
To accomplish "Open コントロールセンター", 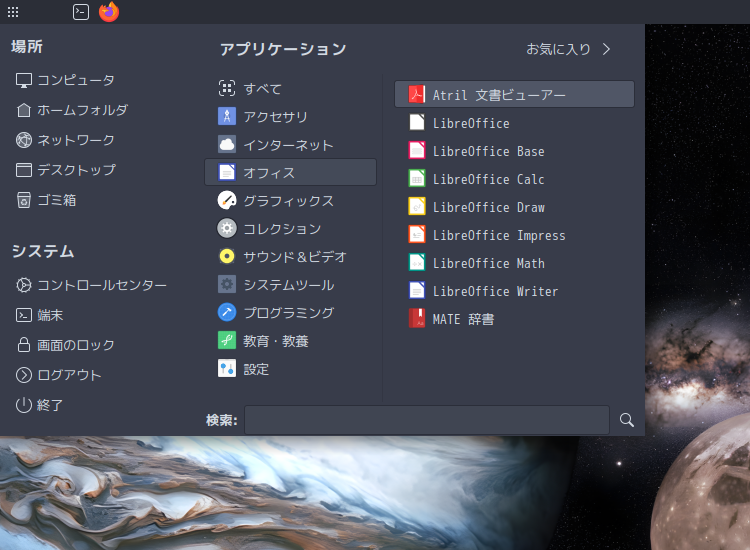I will 91,285.
